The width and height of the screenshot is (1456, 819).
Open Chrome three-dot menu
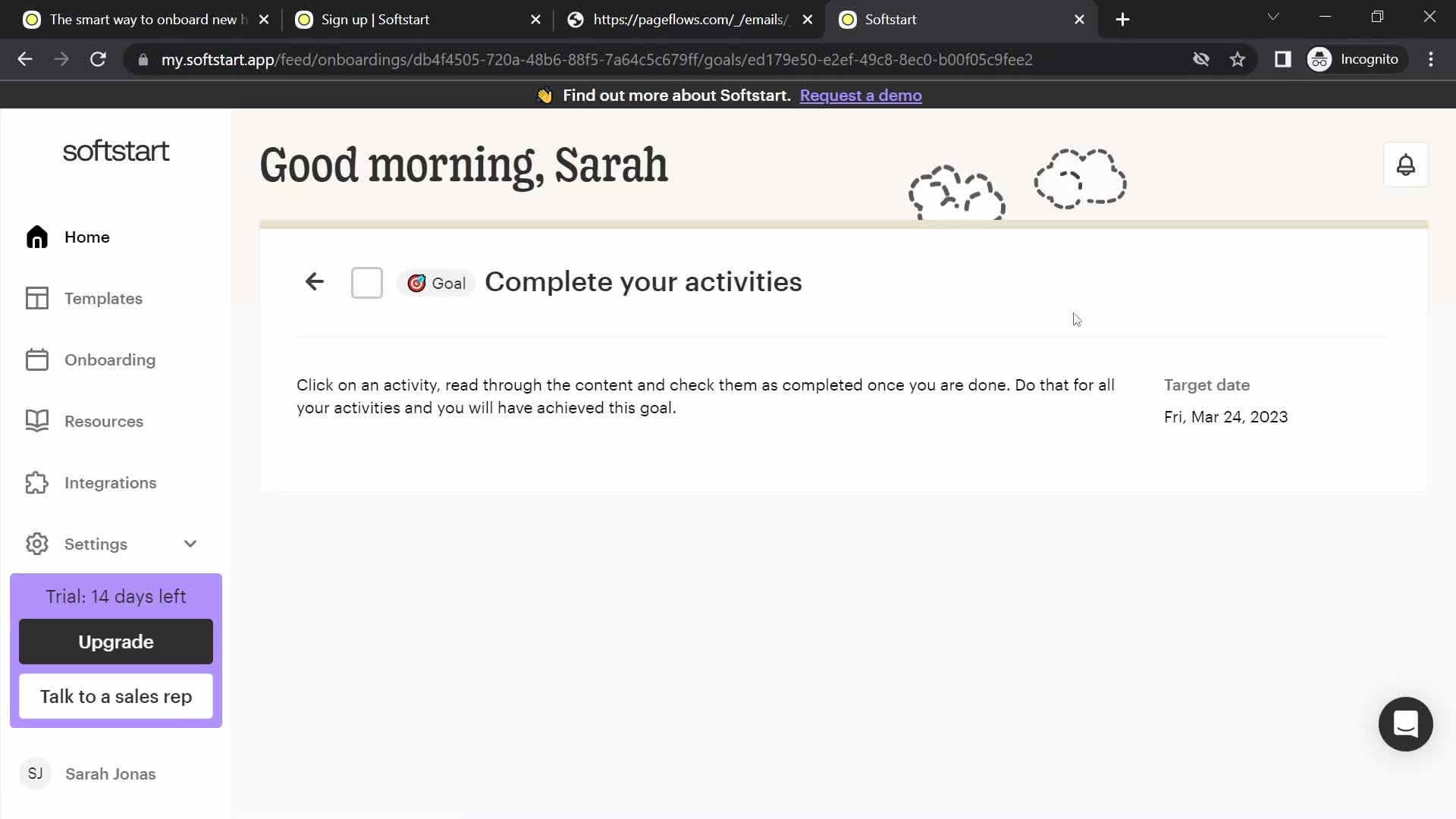(x=1431, y=59)
